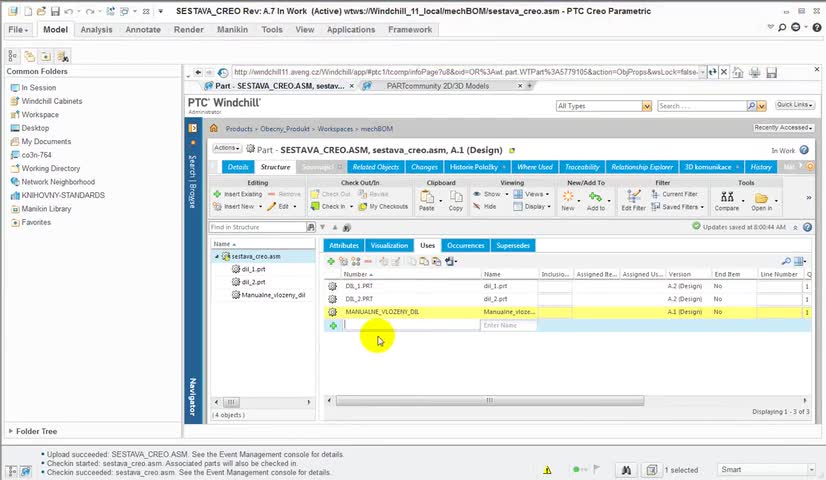Select the Favorites navigator icon
The image size is (826, 480).
[46, 56]
